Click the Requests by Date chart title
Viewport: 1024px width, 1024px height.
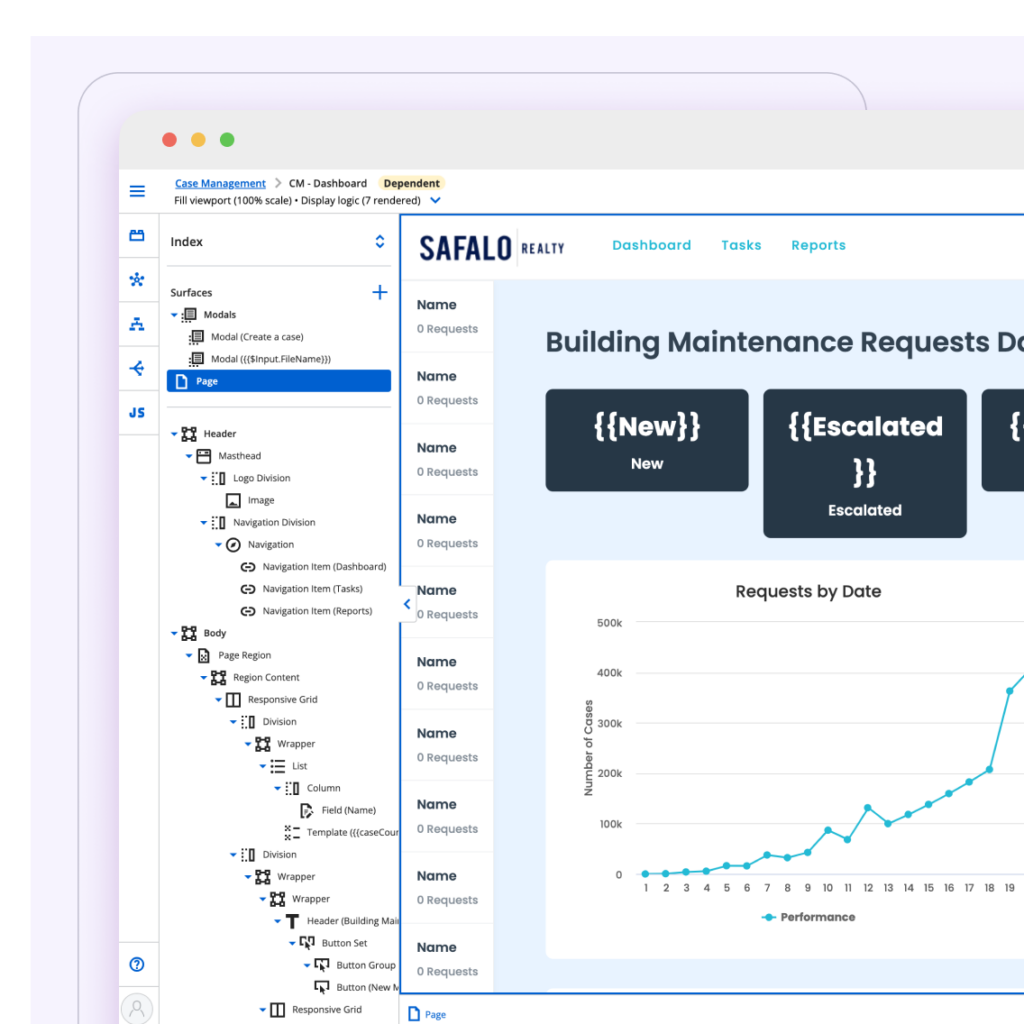[x=808, y=592]
